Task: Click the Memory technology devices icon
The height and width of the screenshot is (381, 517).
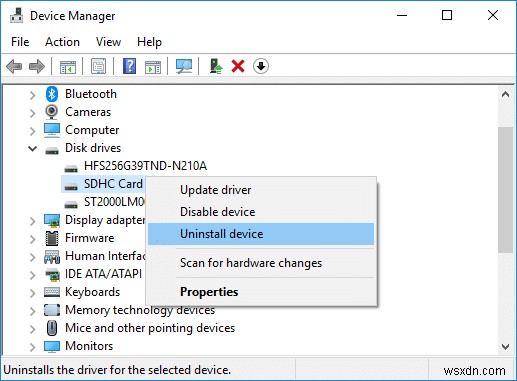Action: click(x=52, y=310)
